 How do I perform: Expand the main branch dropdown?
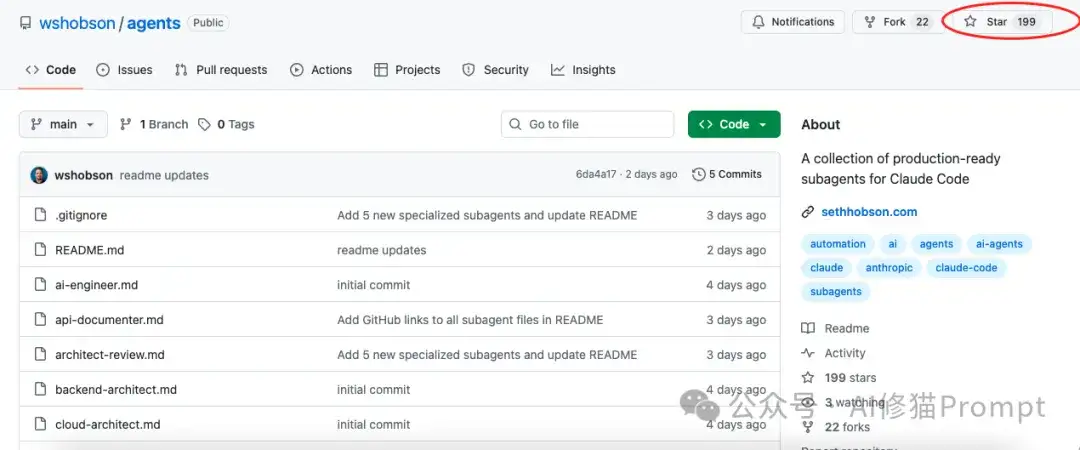[63, 124]
